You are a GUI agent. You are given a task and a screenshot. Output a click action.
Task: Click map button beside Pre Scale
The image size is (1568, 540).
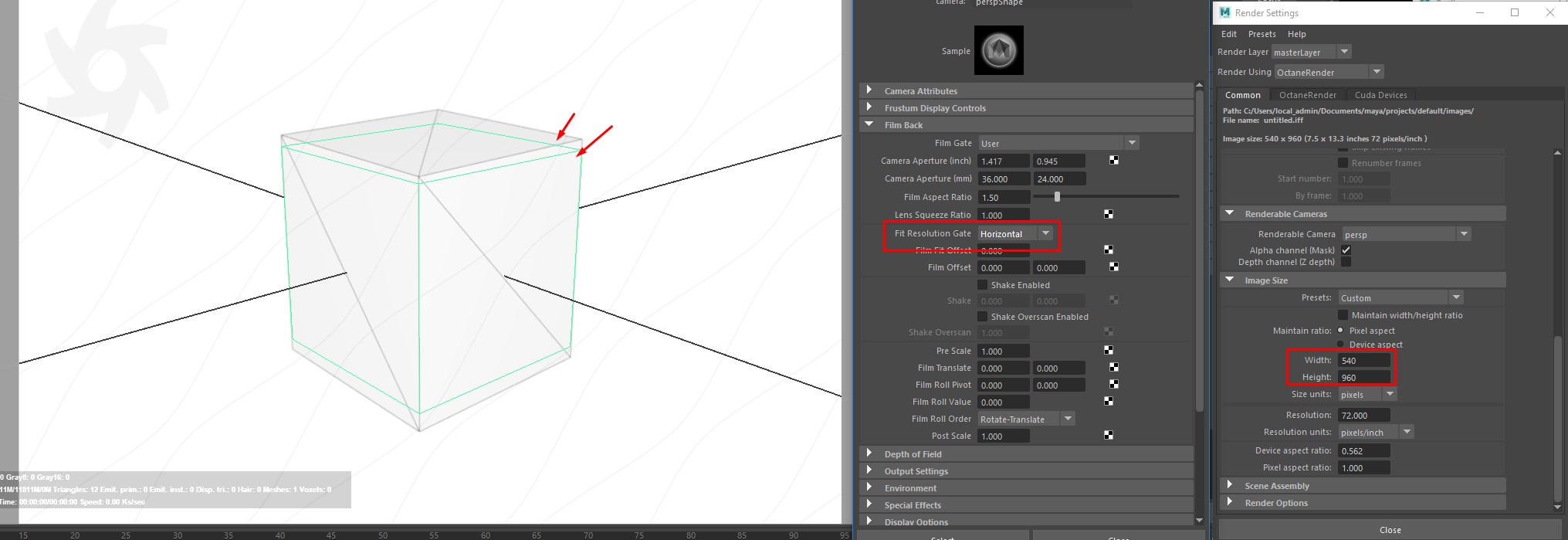point(1109,350)
